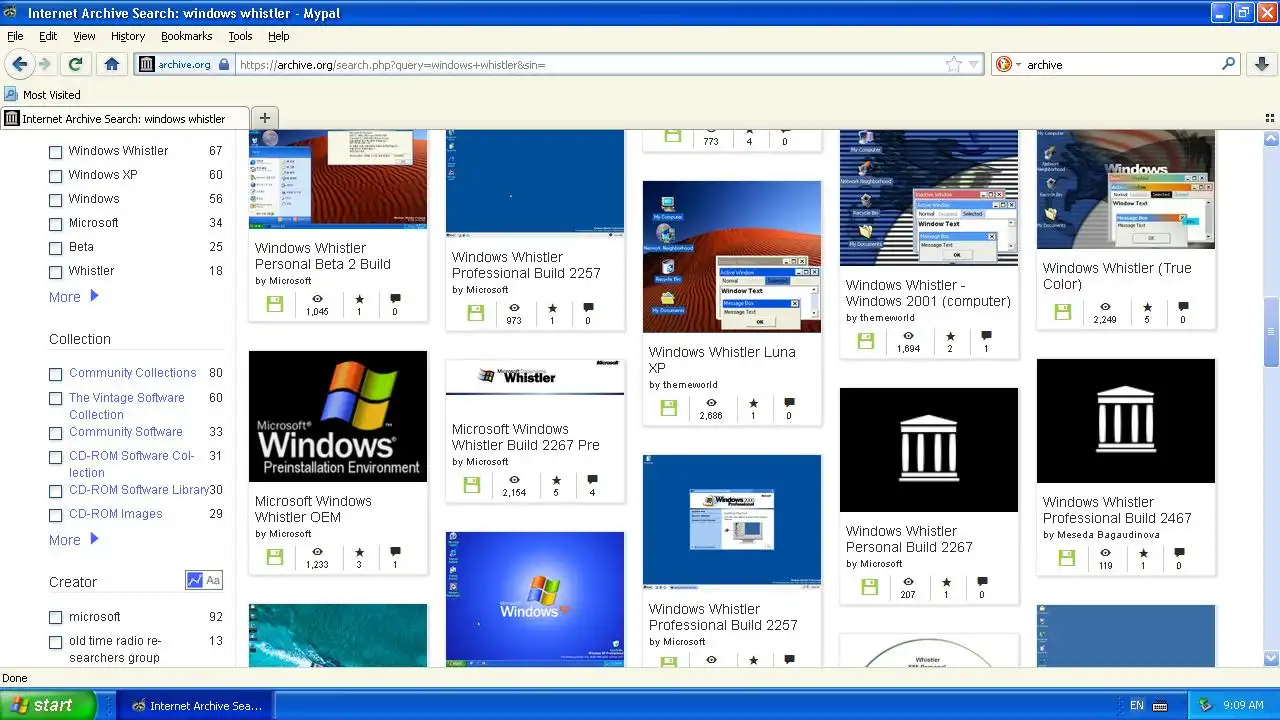Viewport: 1280px width, 720px height.
Task: Click the archive.org site identity icon
Action: pos(148,64)
